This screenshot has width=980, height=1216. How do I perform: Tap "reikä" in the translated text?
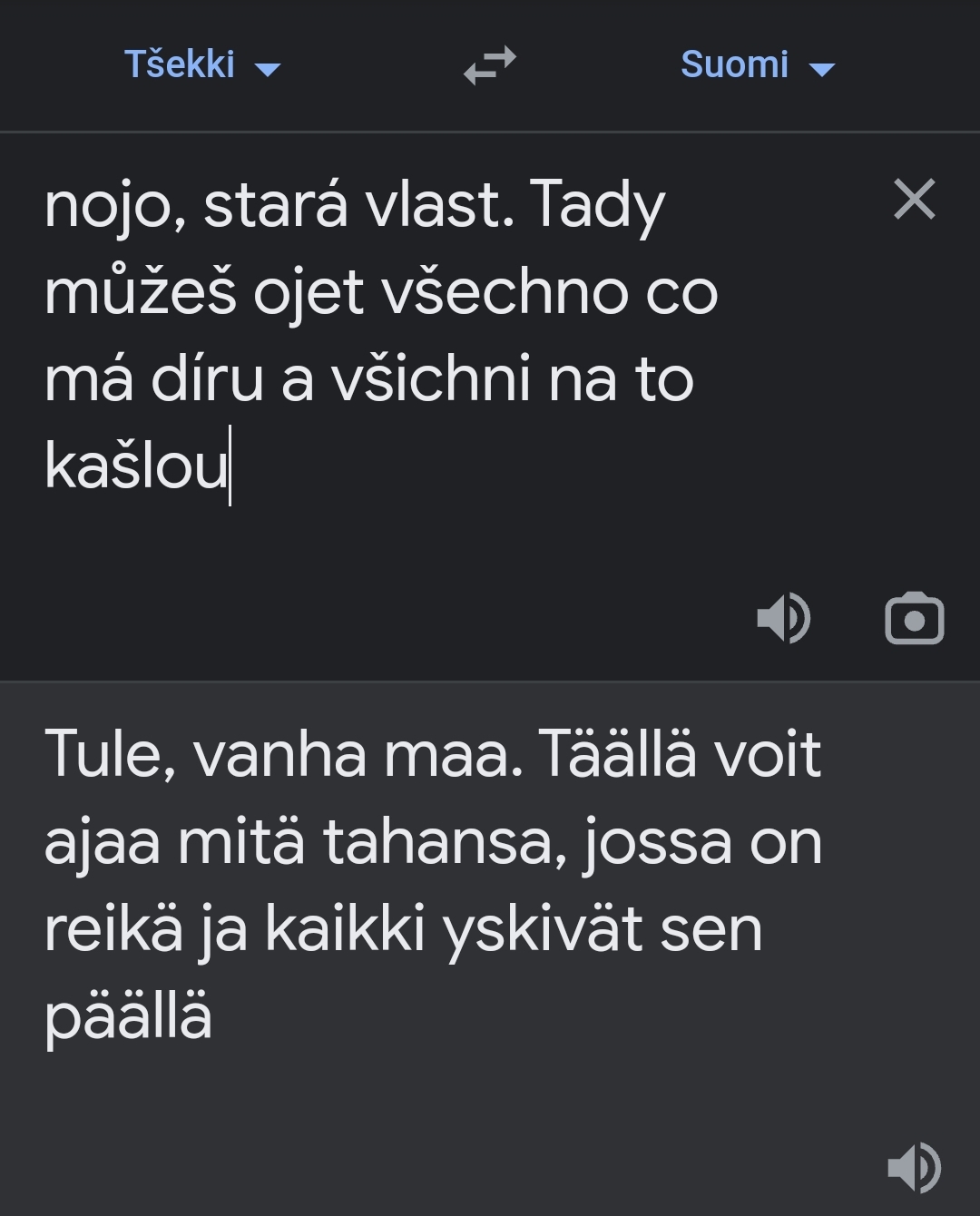(113, 930)
